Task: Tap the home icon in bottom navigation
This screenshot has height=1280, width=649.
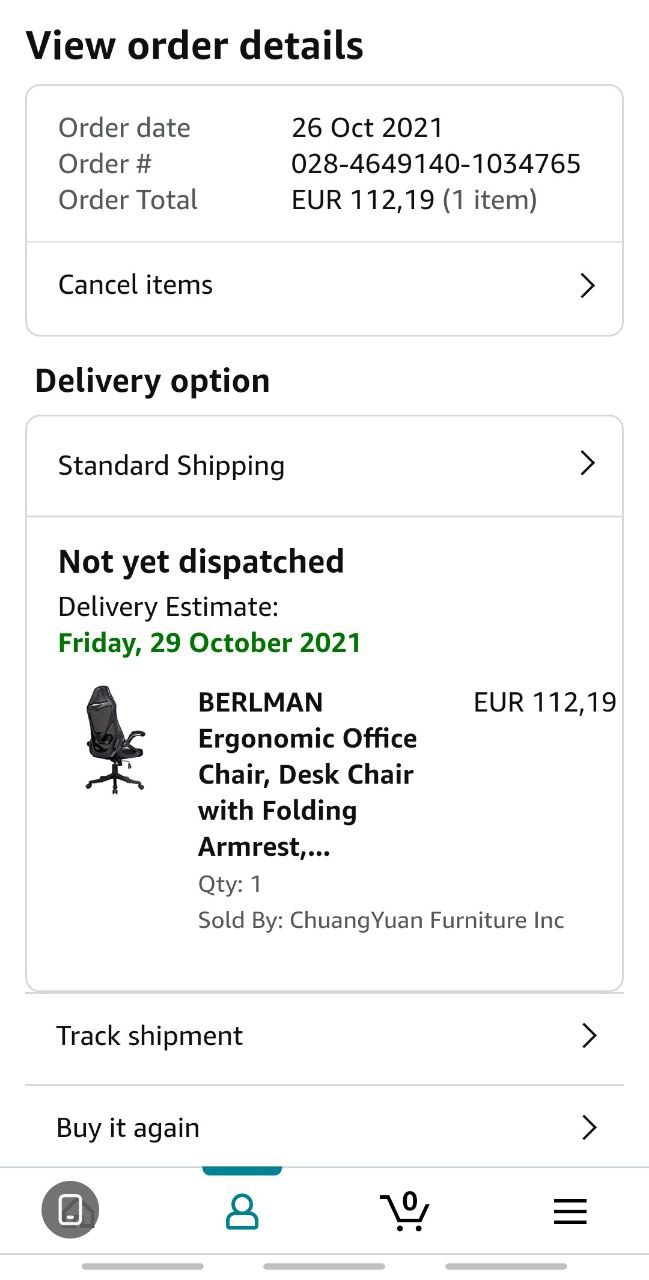Action: pos(70,1210)
